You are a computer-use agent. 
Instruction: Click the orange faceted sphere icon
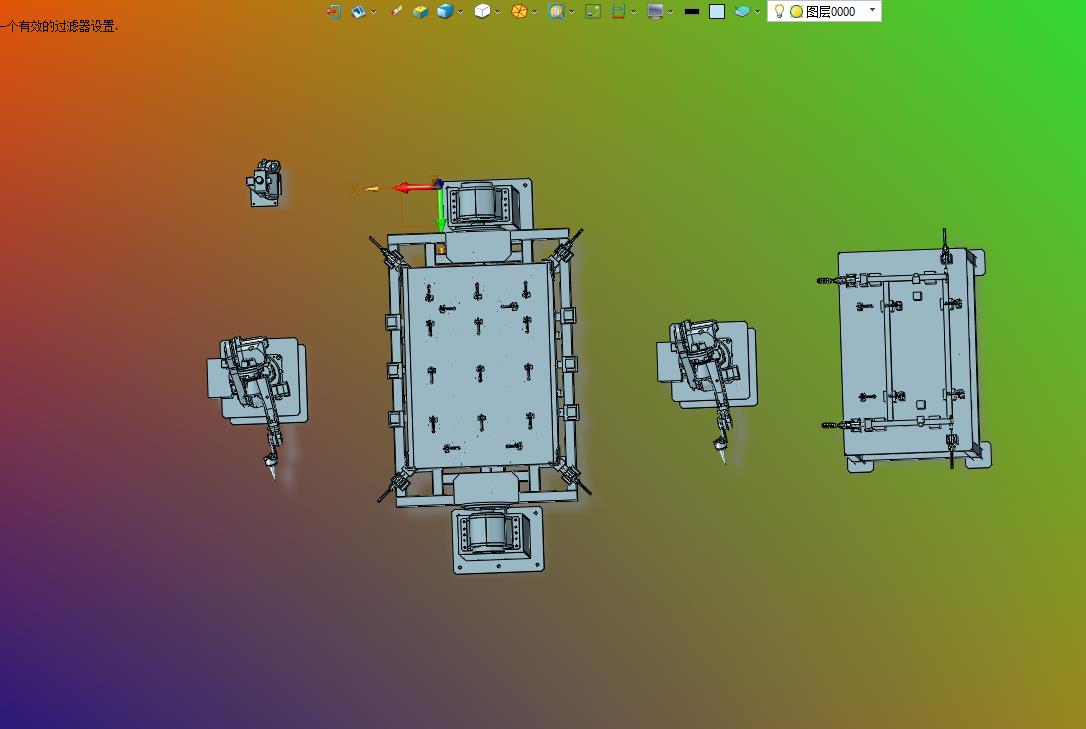click(x=519, y=11)
